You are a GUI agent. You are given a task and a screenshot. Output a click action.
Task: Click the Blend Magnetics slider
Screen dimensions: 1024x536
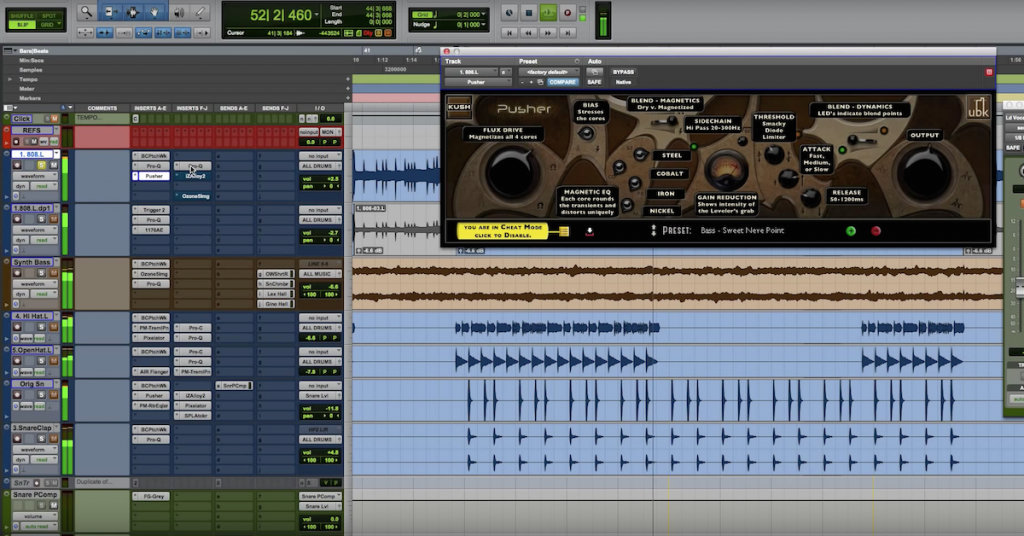pyautogui.click(x=662, y=121)
